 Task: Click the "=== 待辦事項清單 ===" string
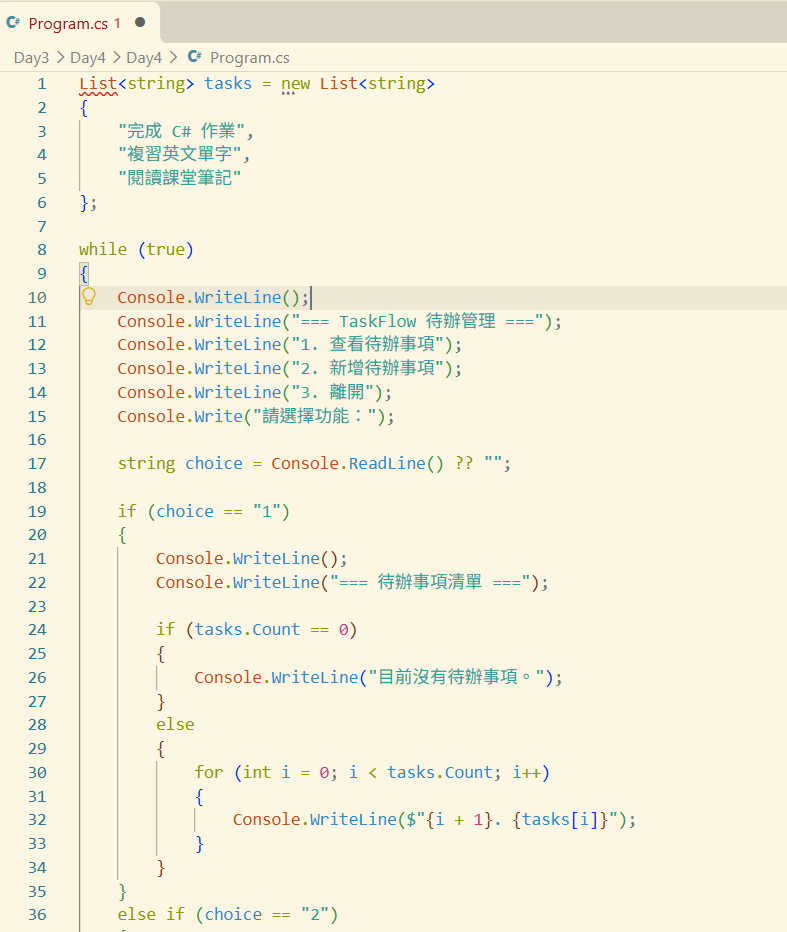point(430,582)
